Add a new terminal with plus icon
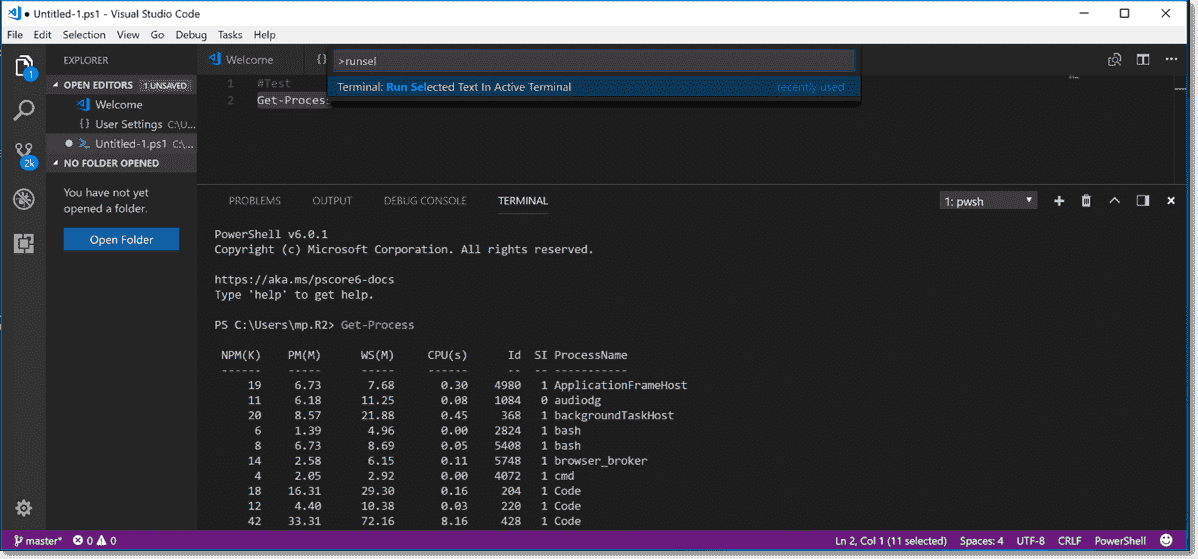1198x559 pixels. tap(1059, 201)
